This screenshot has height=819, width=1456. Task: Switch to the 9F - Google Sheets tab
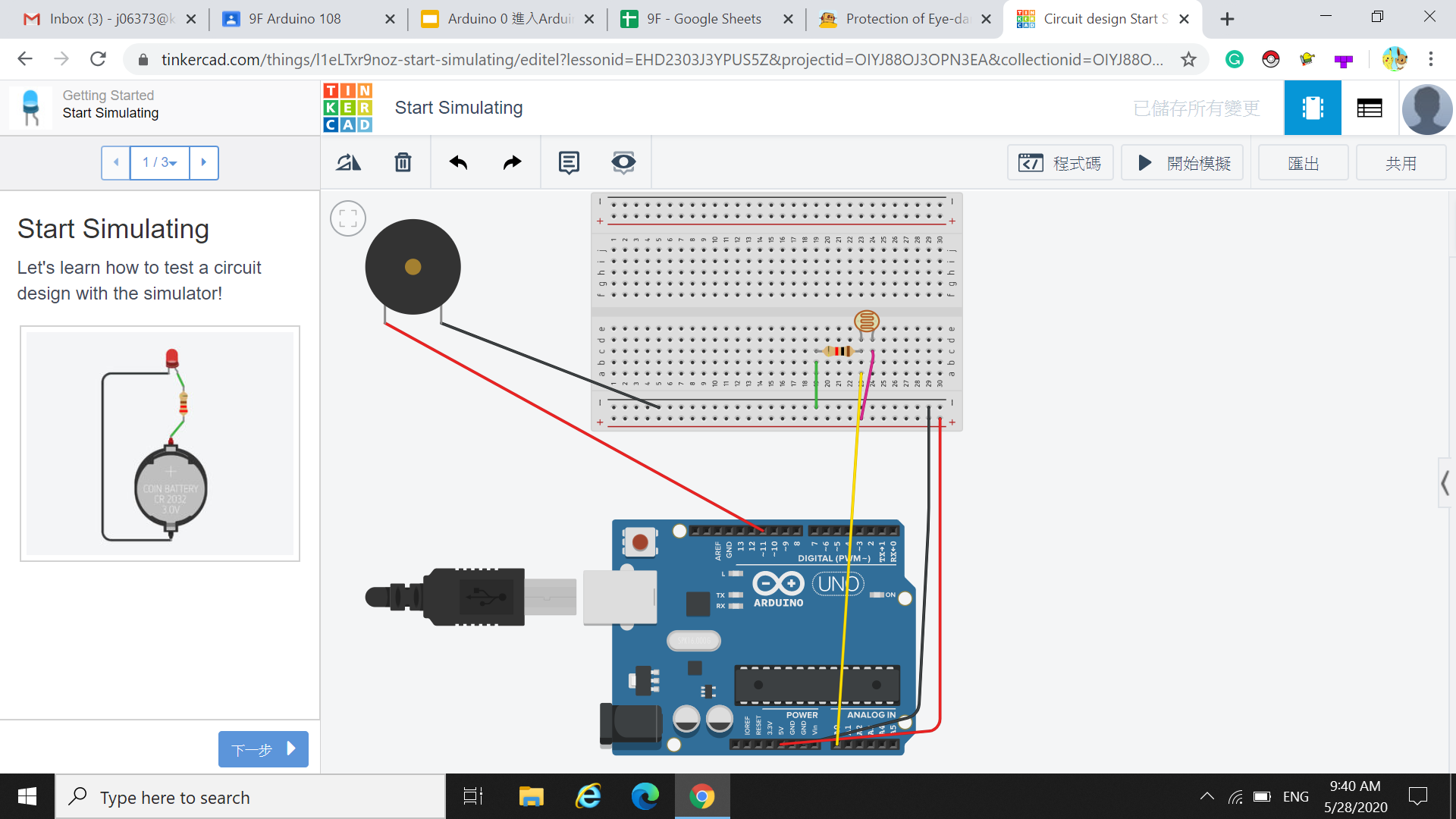pyautogui.click(x=703, y=19)
